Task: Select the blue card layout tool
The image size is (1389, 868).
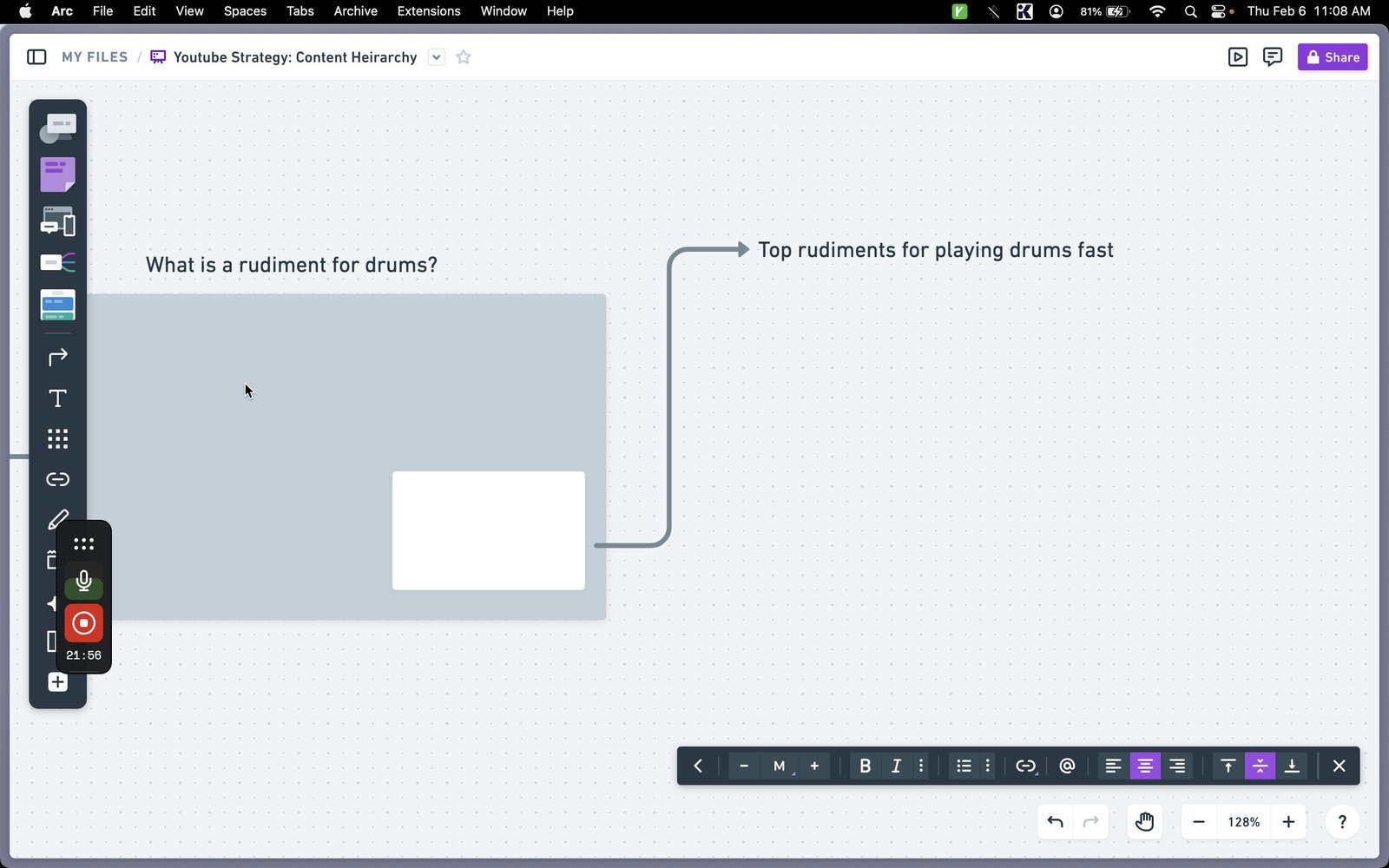Action: pyautogui.click(x=57, y=305)
